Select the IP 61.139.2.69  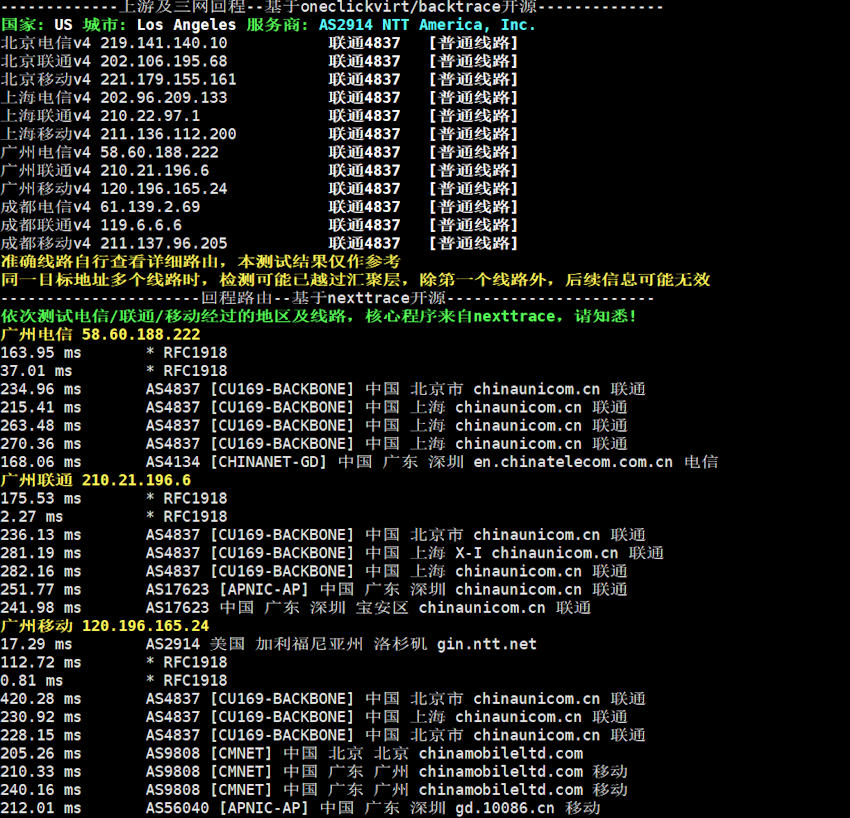(x=150, y=207)
